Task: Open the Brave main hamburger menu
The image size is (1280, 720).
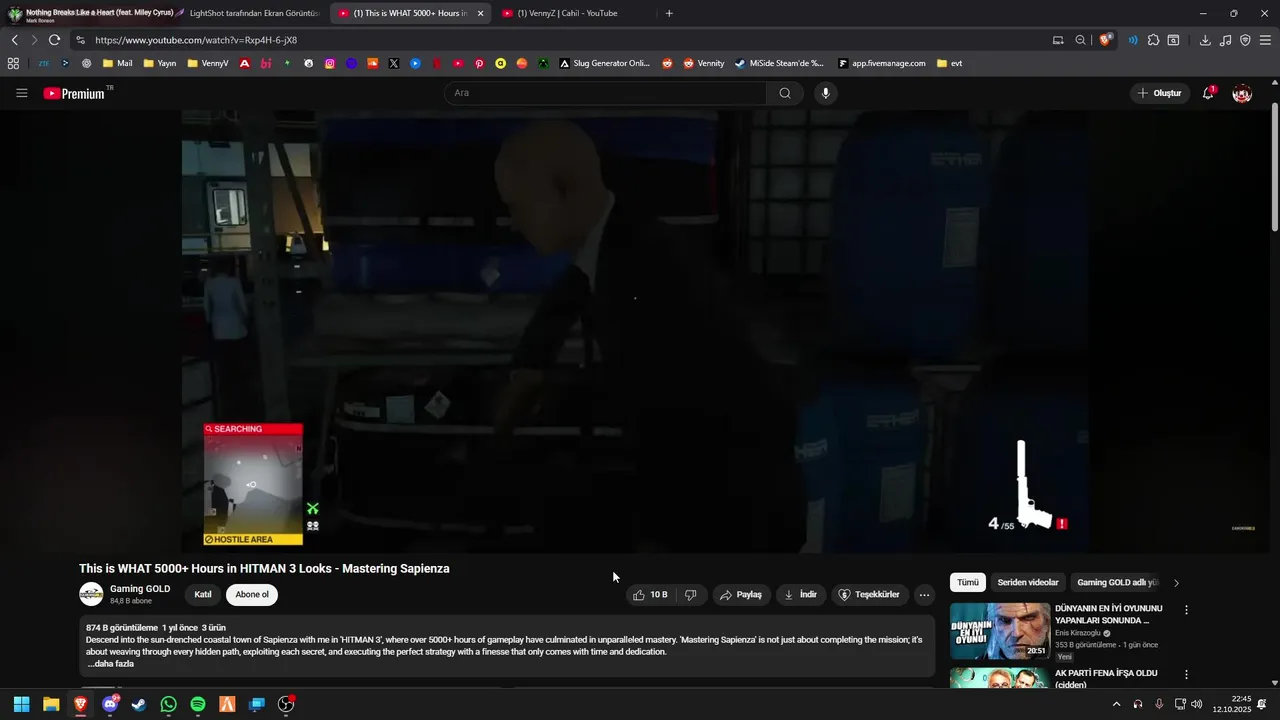Action: [1265, 40]
